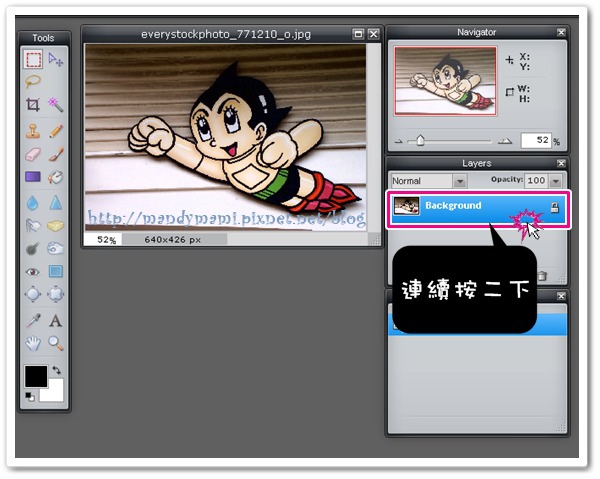Toggle the Background layer lock icon
The width and height of the screenshot is (600, 479).
(x=554, y=207)
